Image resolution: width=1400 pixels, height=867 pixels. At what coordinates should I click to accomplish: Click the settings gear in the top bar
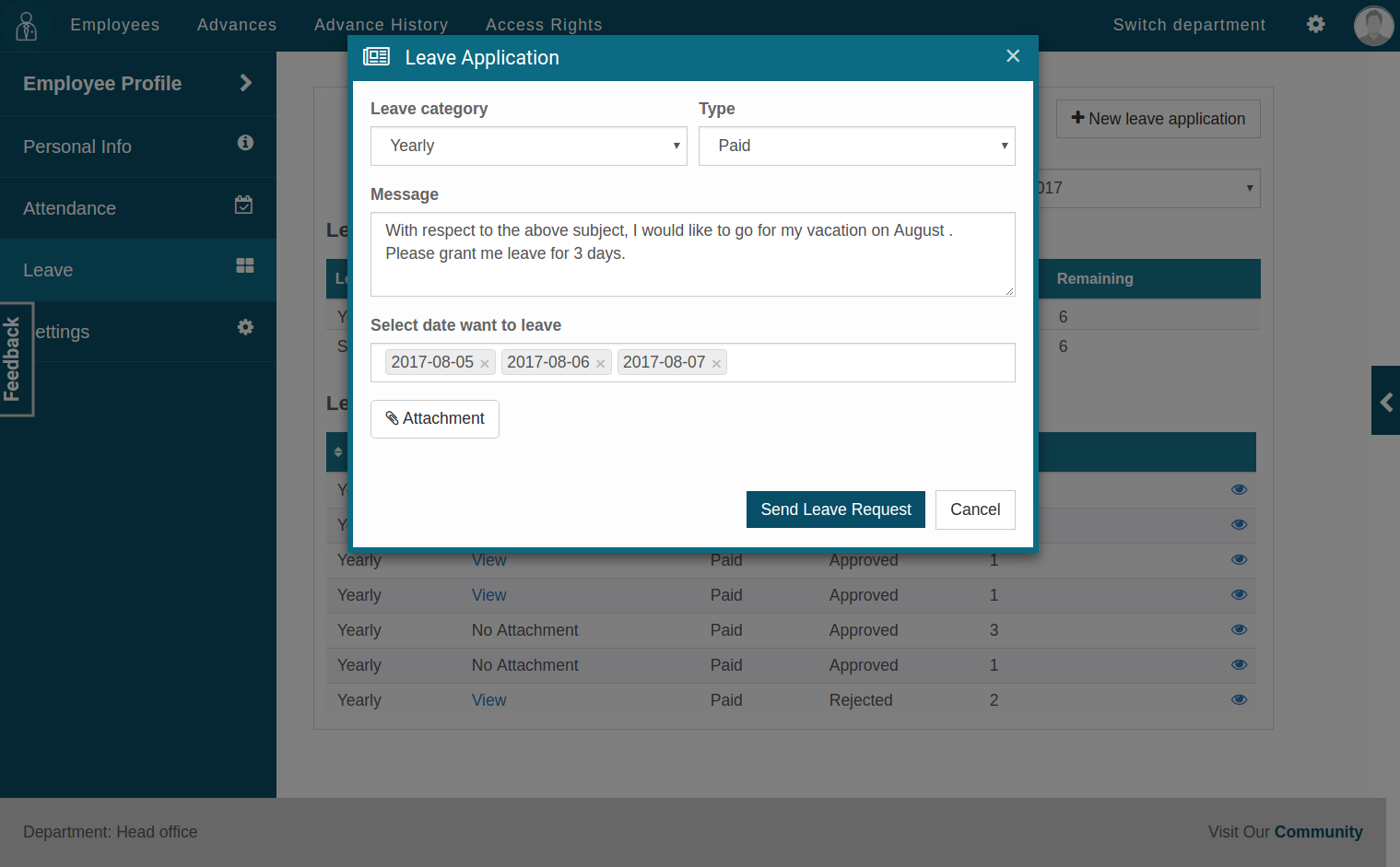(x=1315, y=24)
